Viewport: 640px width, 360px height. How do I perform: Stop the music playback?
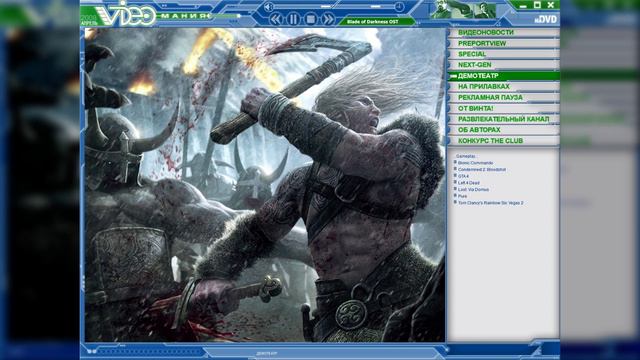(x=310, y=19)
